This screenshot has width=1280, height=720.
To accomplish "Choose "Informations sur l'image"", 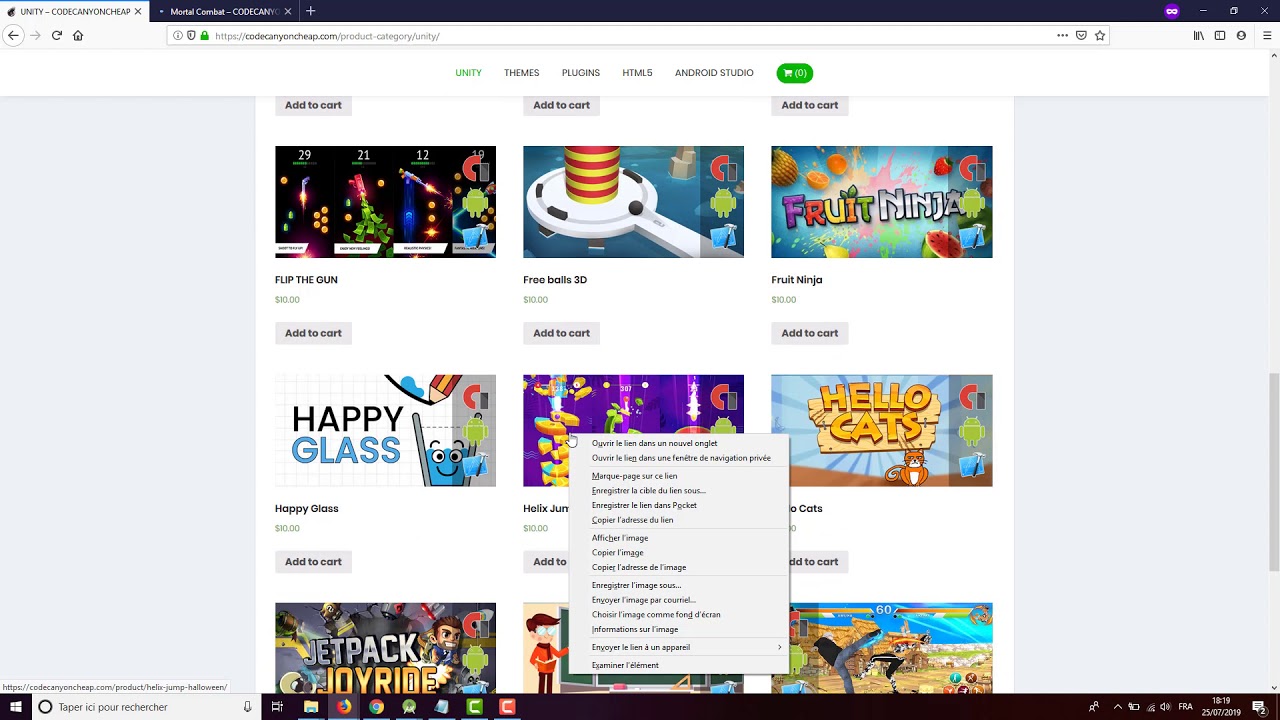I will [x=678, y=629].
